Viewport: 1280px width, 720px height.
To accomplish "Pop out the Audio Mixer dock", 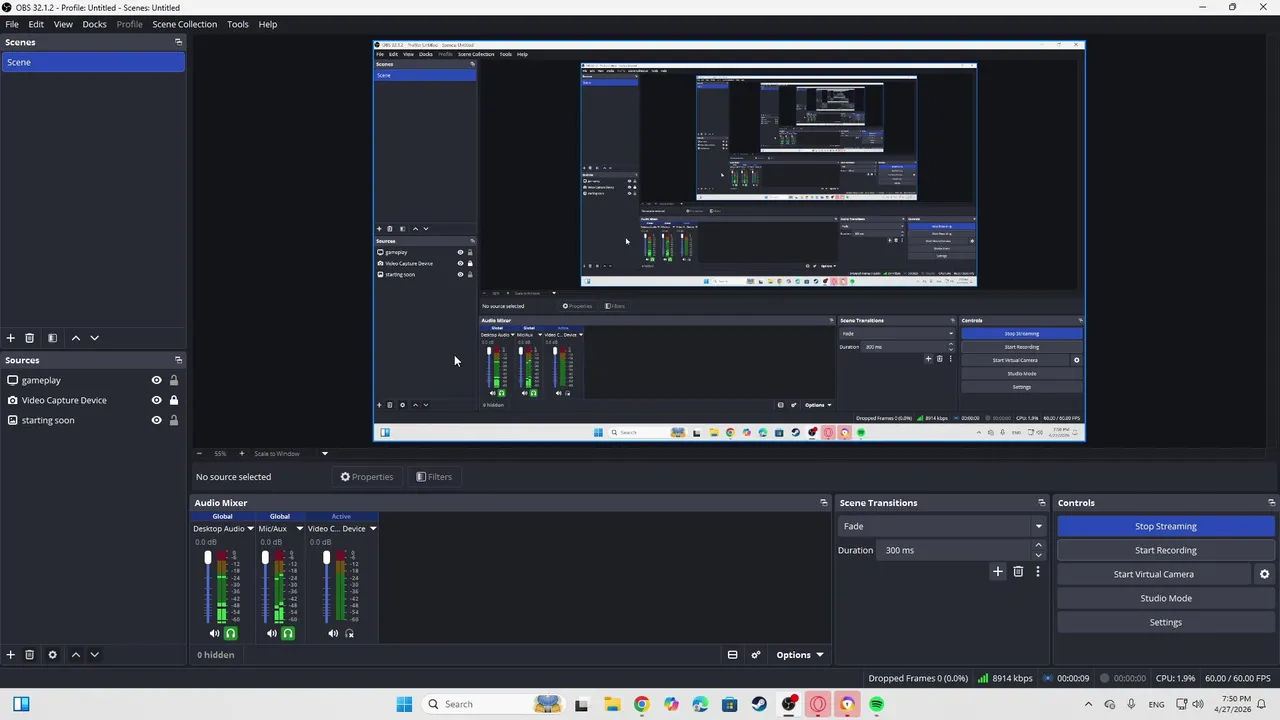I will pos(824,503).
